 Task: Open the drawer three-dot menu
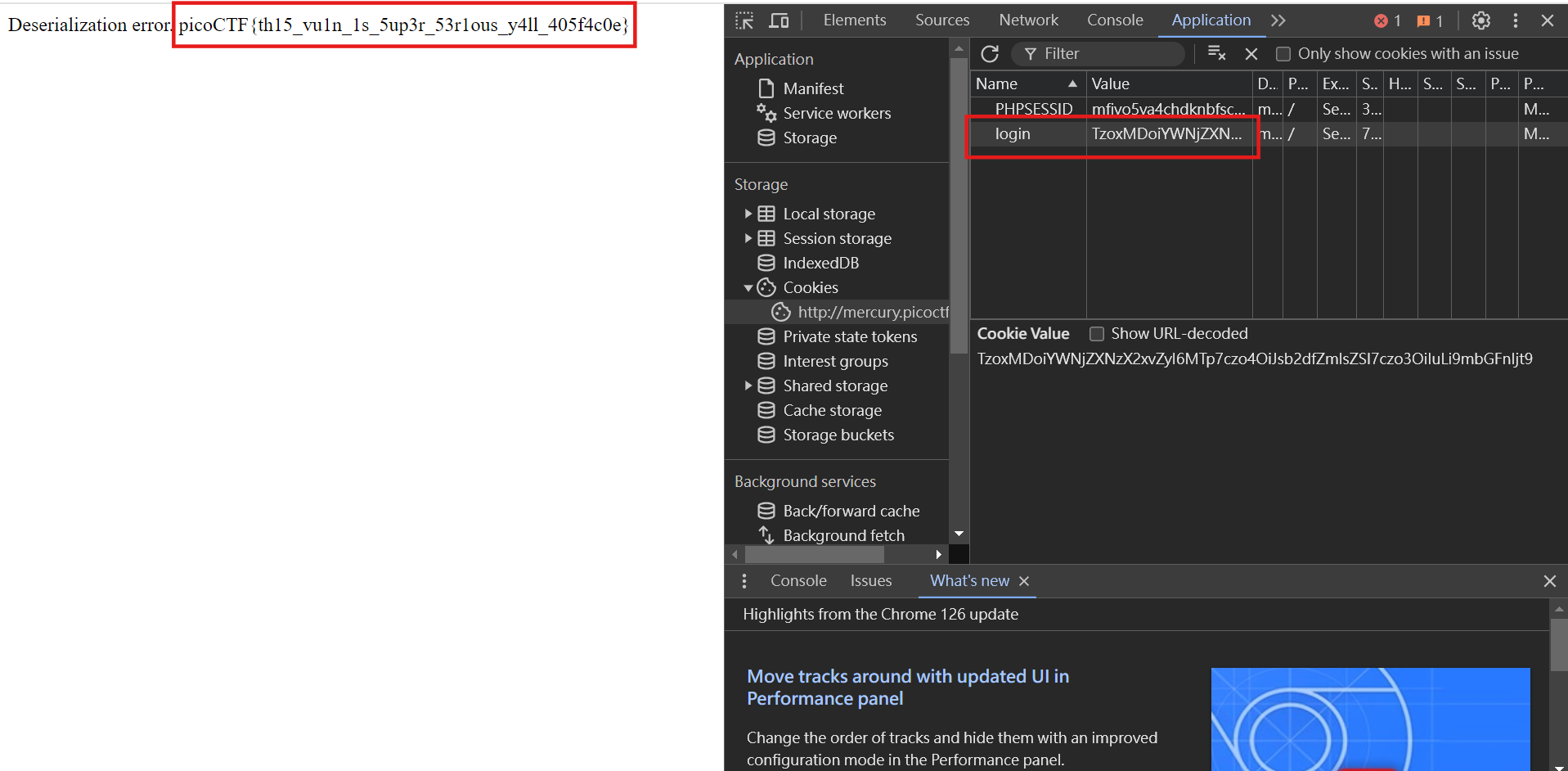[x=744, y=581]
